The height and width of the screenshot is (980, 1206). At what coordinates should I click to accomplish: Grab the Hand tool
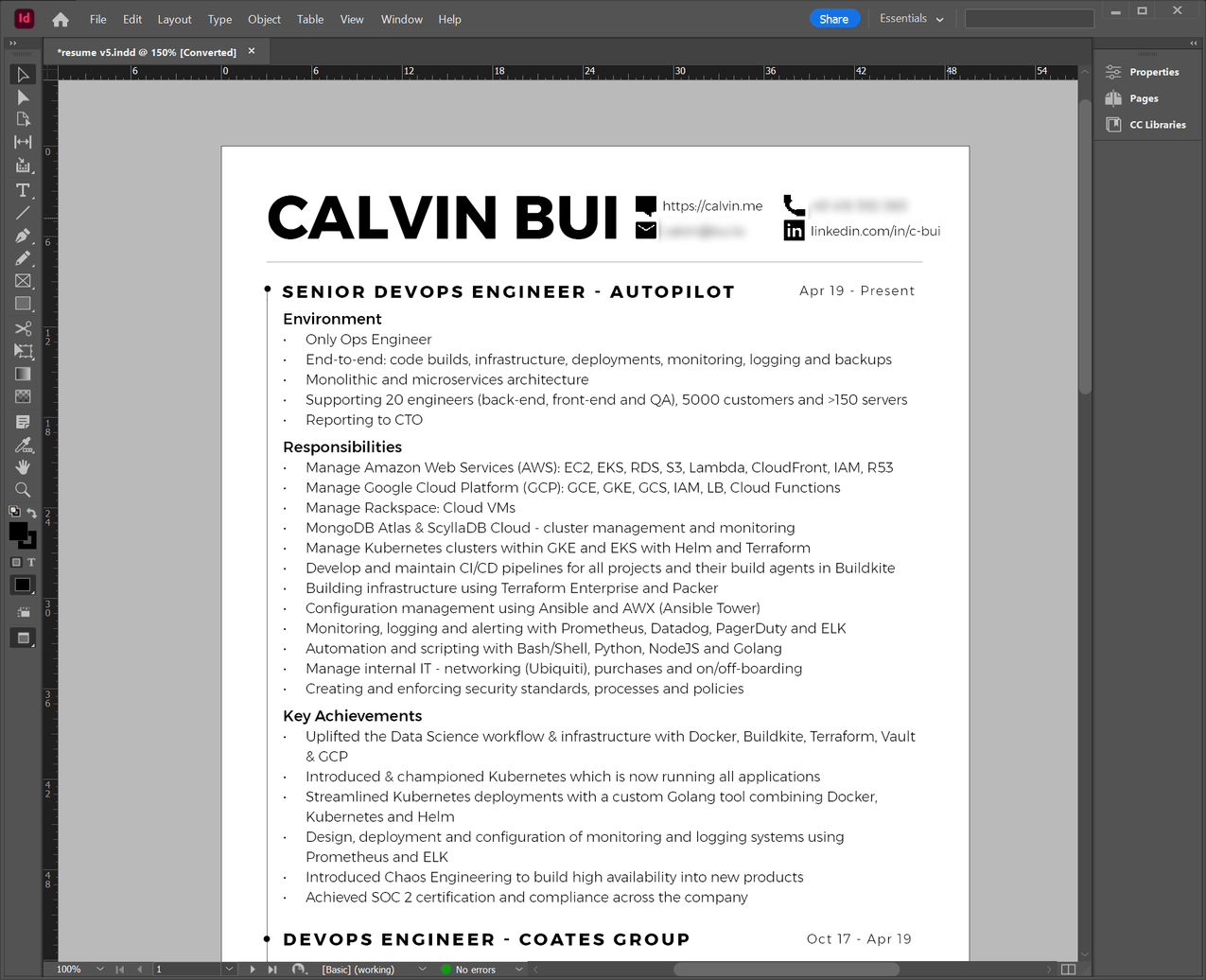tap(23, 467)
